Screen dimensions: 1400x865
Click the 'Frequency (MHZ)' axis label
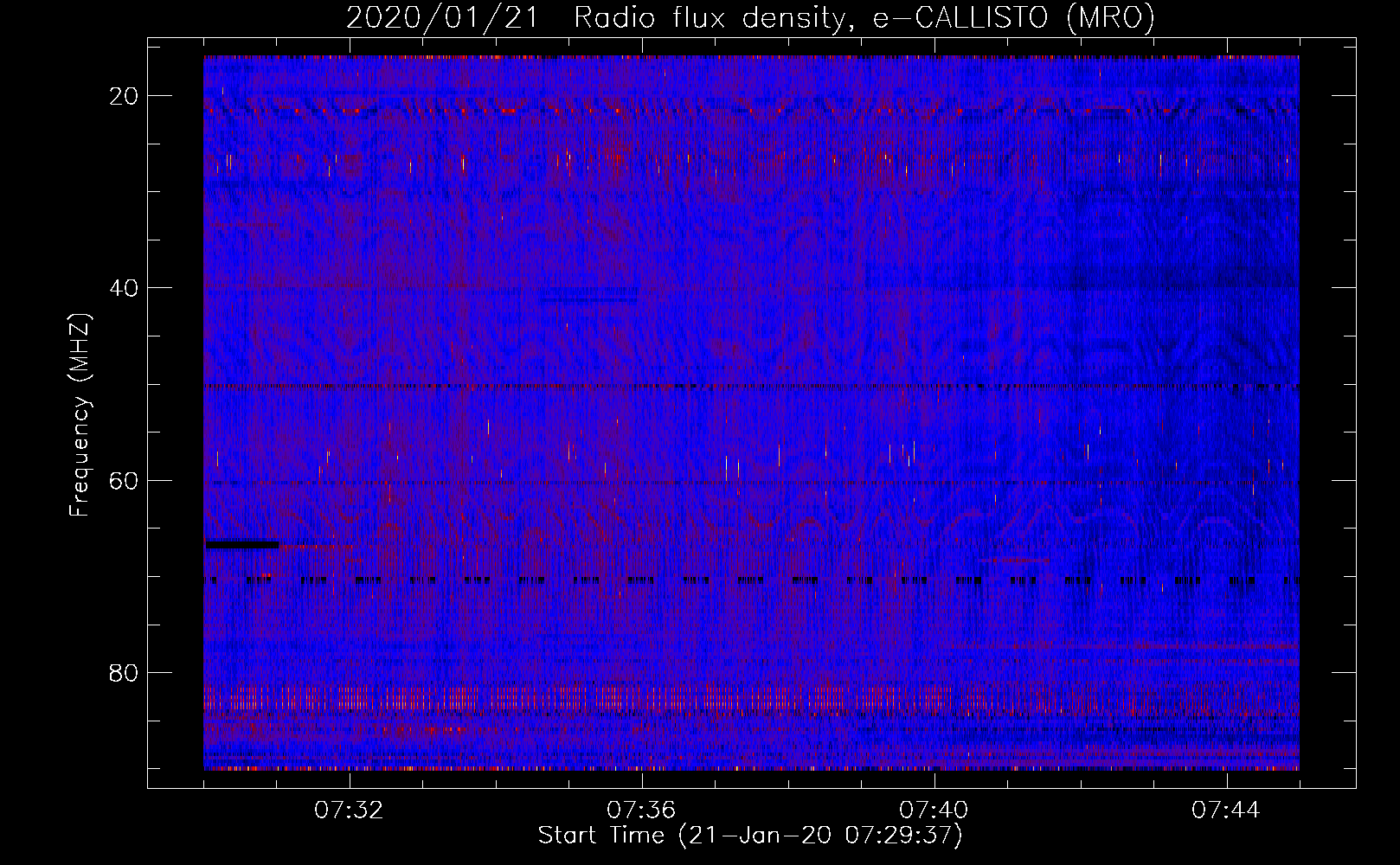(80, 415)
